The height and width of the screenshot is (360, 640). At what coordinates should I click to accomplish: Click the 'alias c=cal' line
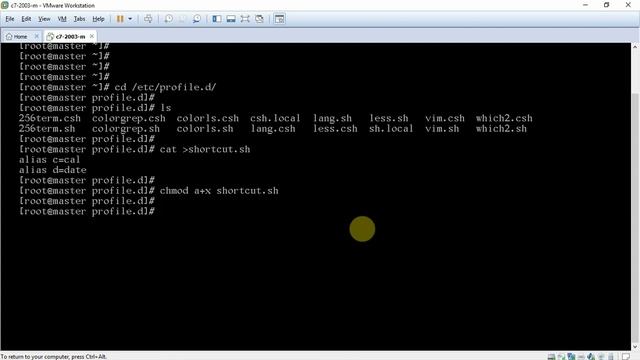coord(49,160)
